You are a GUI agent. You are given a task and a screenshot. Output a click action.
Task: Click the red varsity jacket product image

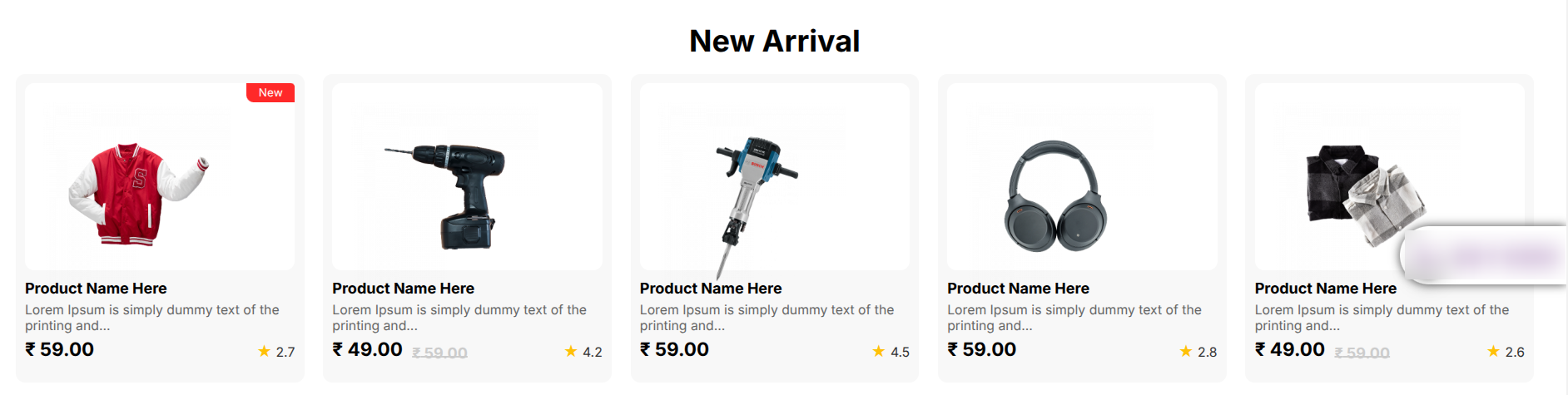tap(138, 193)
